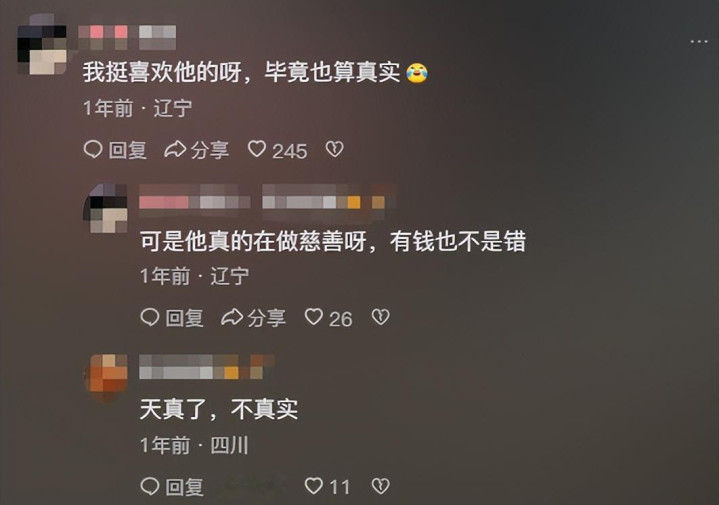Click the broken heart on 慈善 reply
The width and height of the screenshot is (719, 505).
(x=380, y=317)
